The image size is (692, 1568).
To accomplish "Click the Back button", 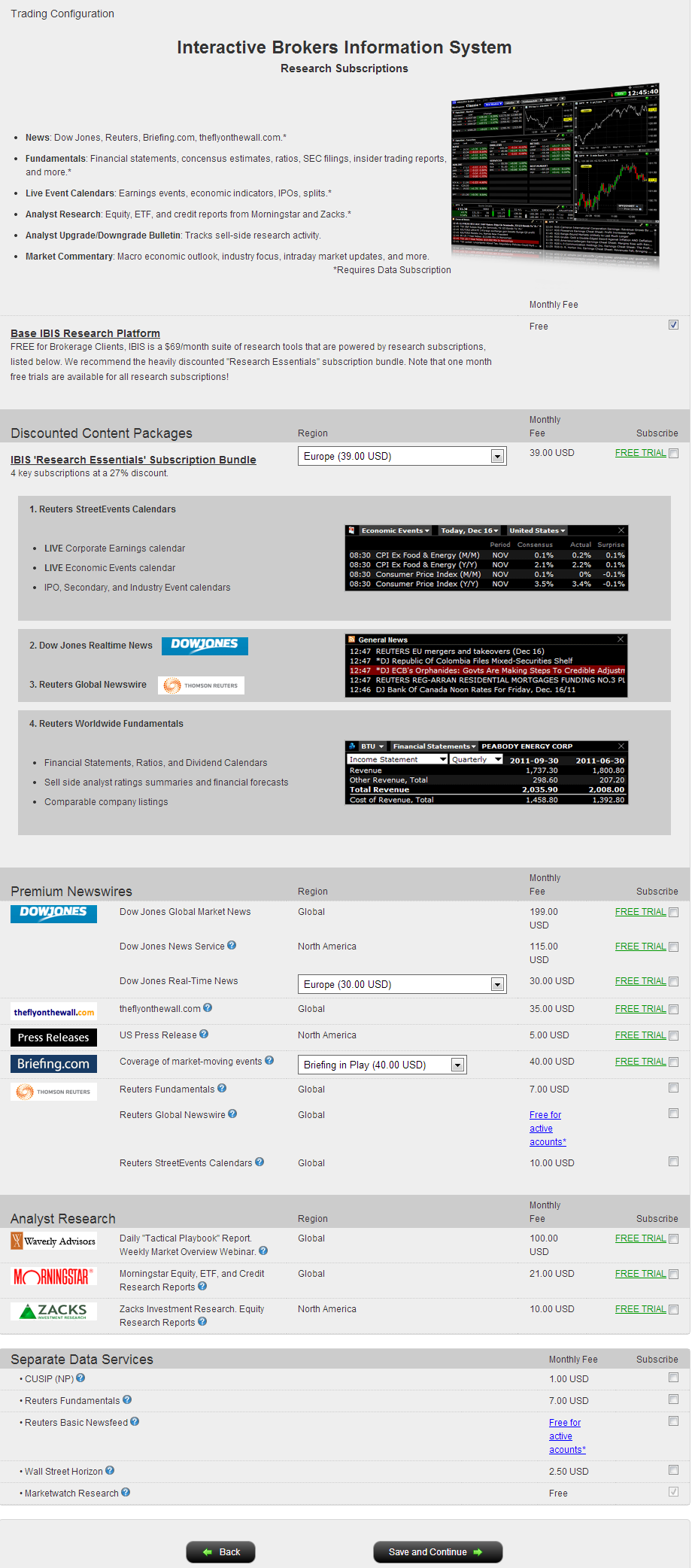I will pyautogui.click(x=221, y=1552).
